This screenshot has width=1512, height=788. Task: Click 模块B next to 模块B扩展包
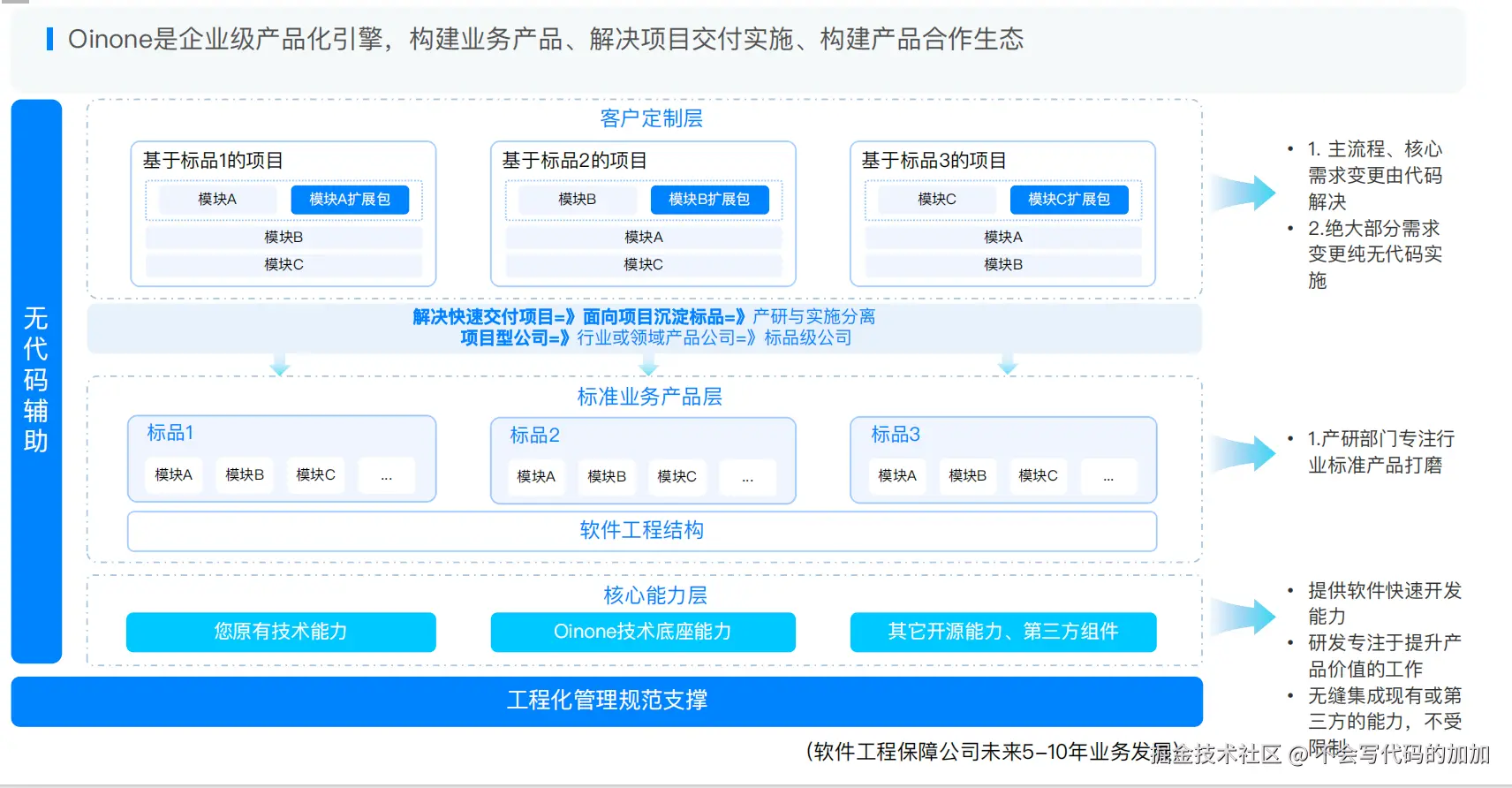(x=577, y=200)
